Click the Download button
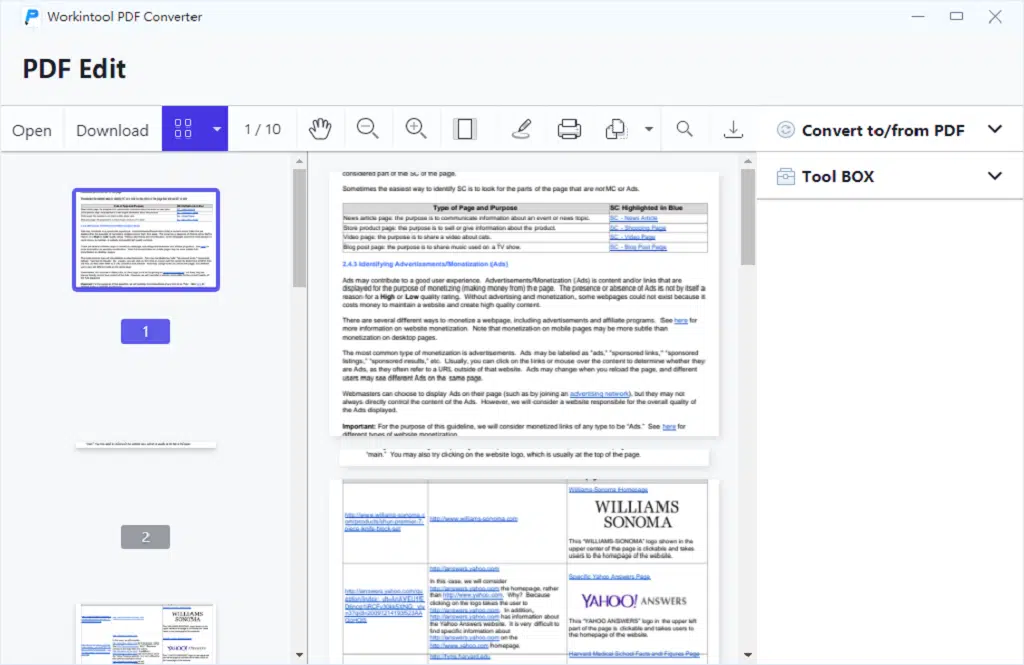This screenshot has width=1024, height=665. point(112,129)
